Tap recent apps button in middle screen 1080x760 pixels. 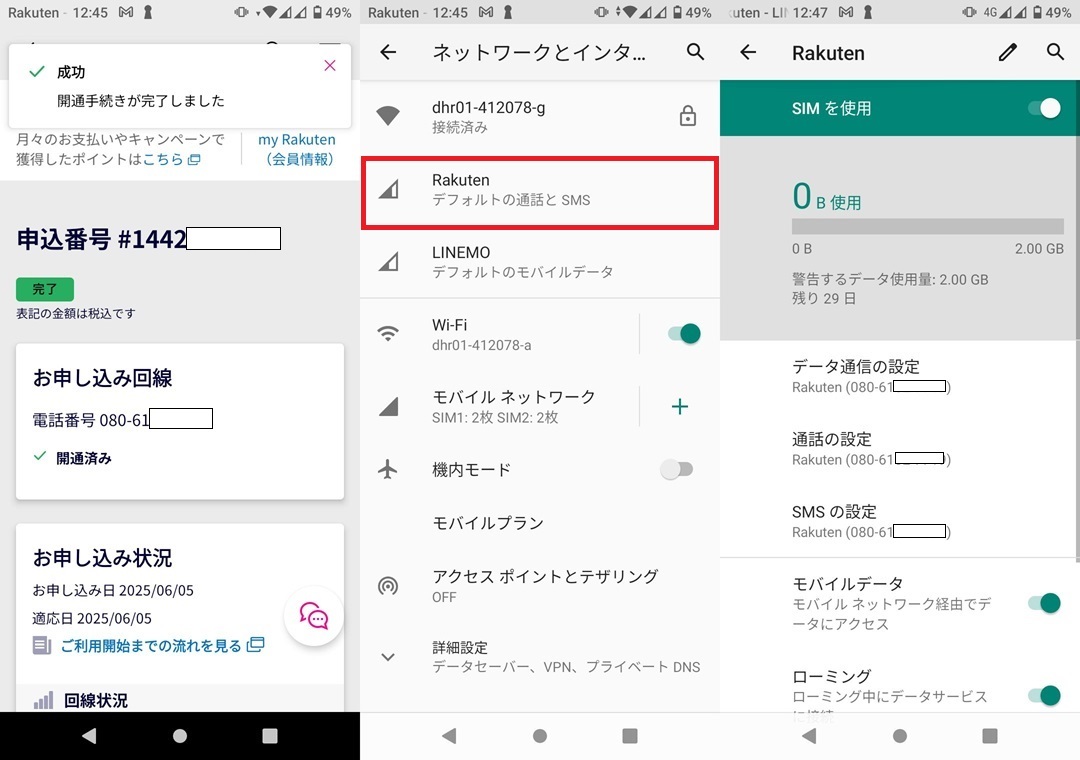click(630, 736)
